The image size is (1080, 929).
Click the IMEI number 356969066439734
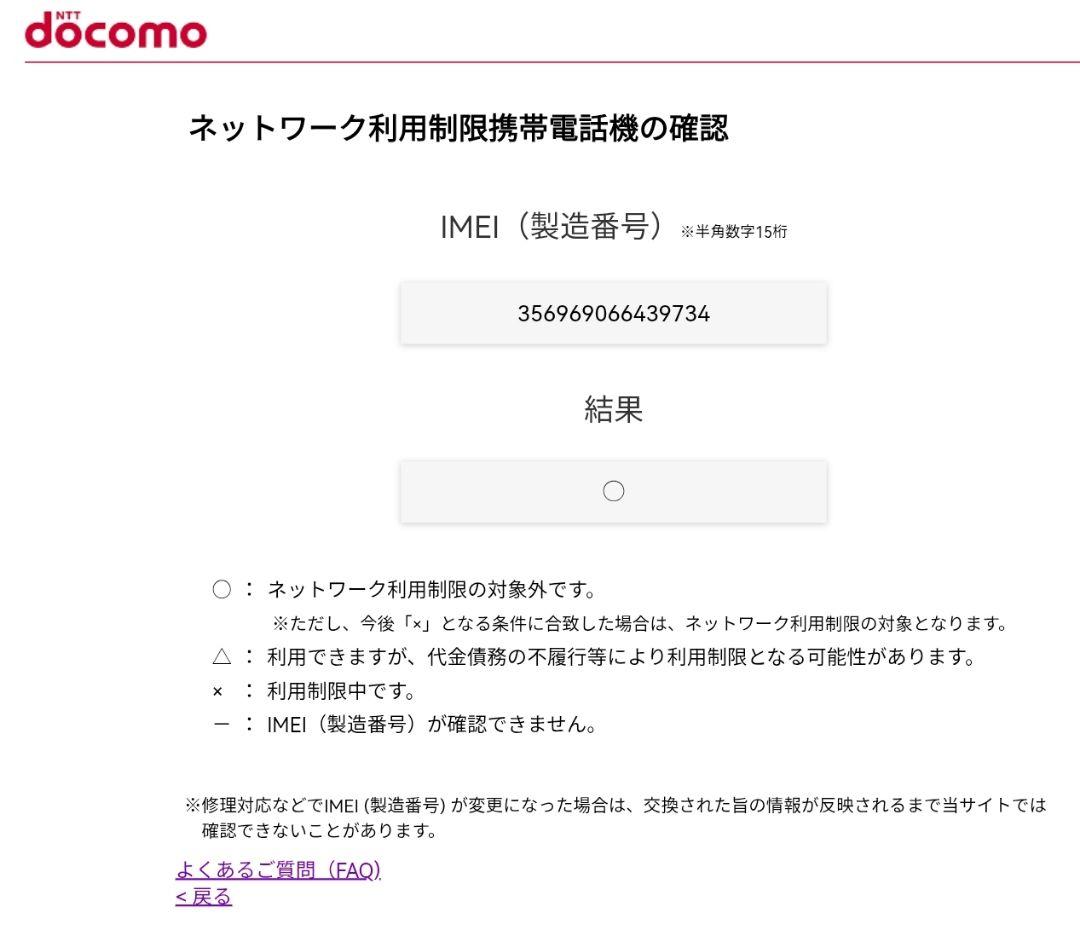click(613, 312)
